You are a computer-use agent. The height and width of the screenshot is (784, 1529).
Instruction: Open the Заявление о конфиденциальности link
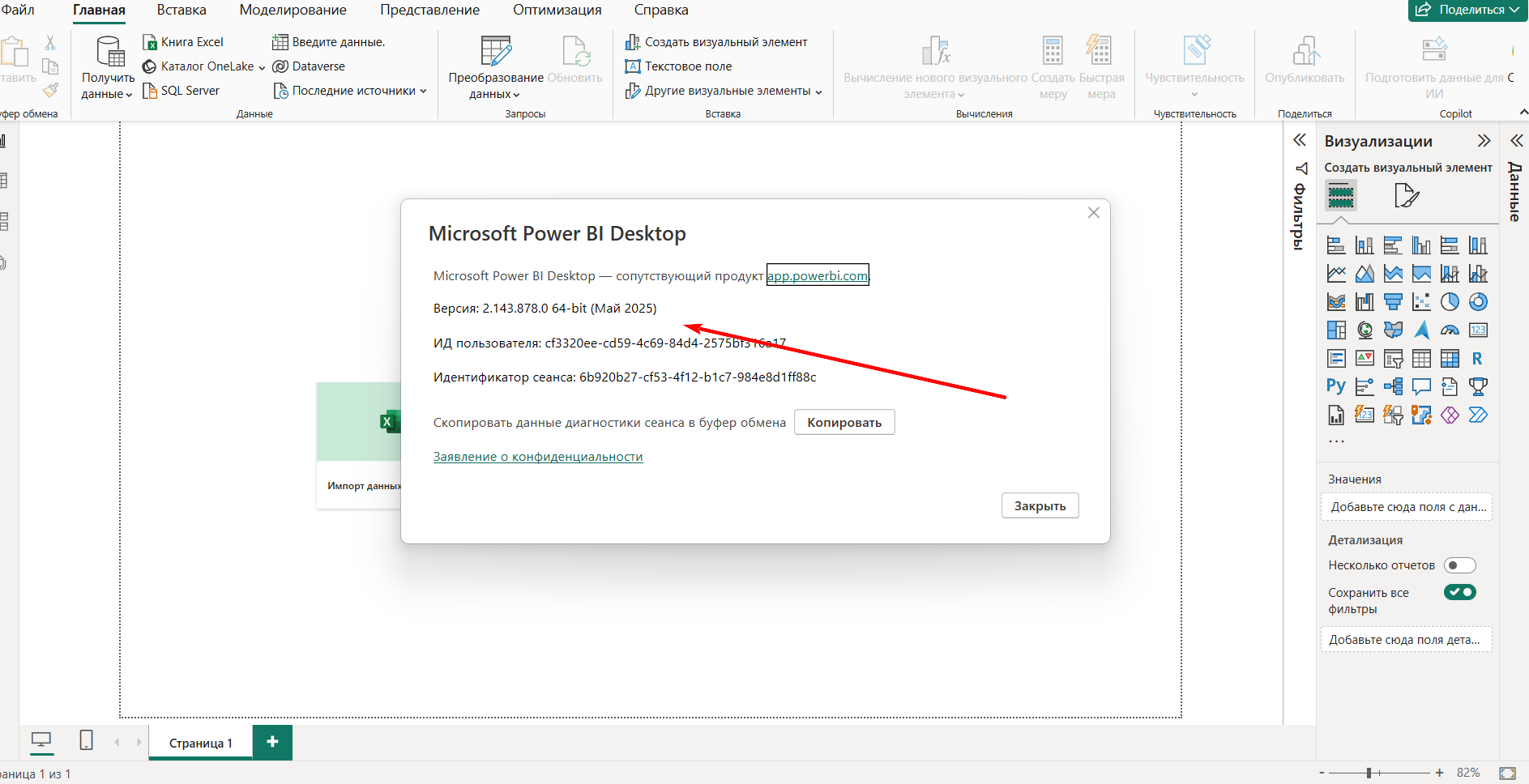point(537,456)
